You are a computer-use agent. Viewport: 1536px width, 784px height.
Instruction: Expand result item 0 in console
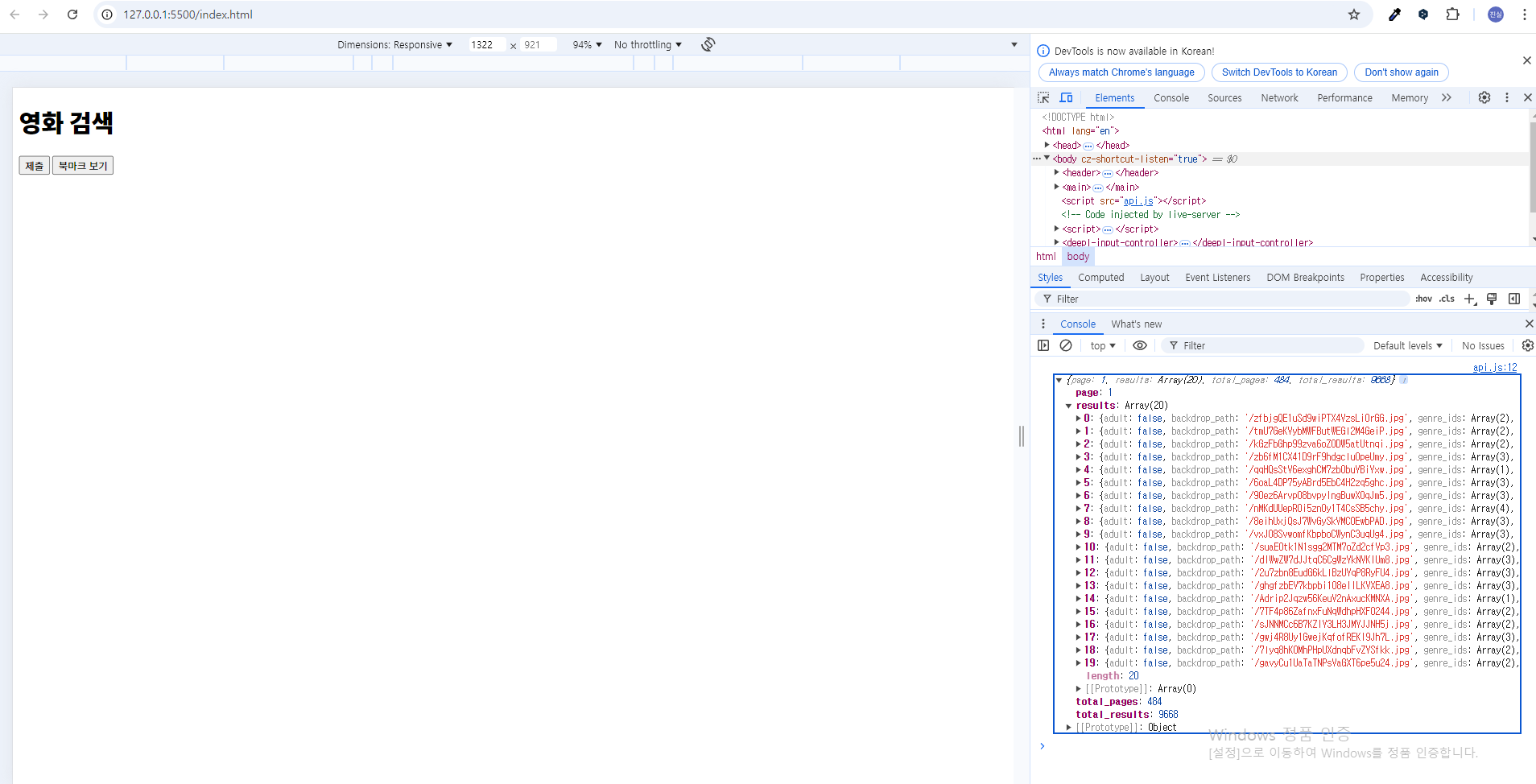[x=1079, y=418]
